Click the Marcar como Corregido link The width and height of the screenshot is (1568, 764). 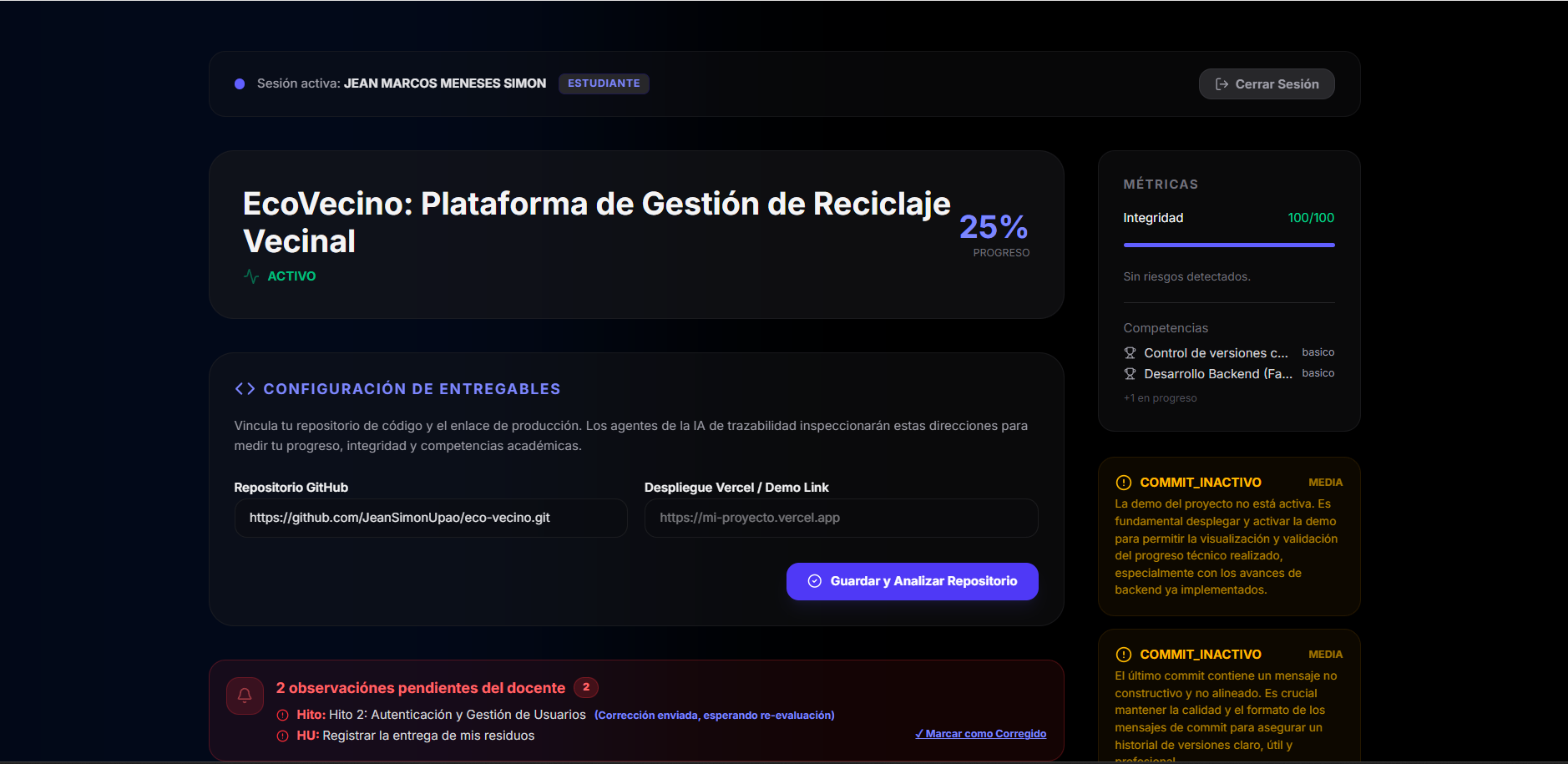(980, 734)
